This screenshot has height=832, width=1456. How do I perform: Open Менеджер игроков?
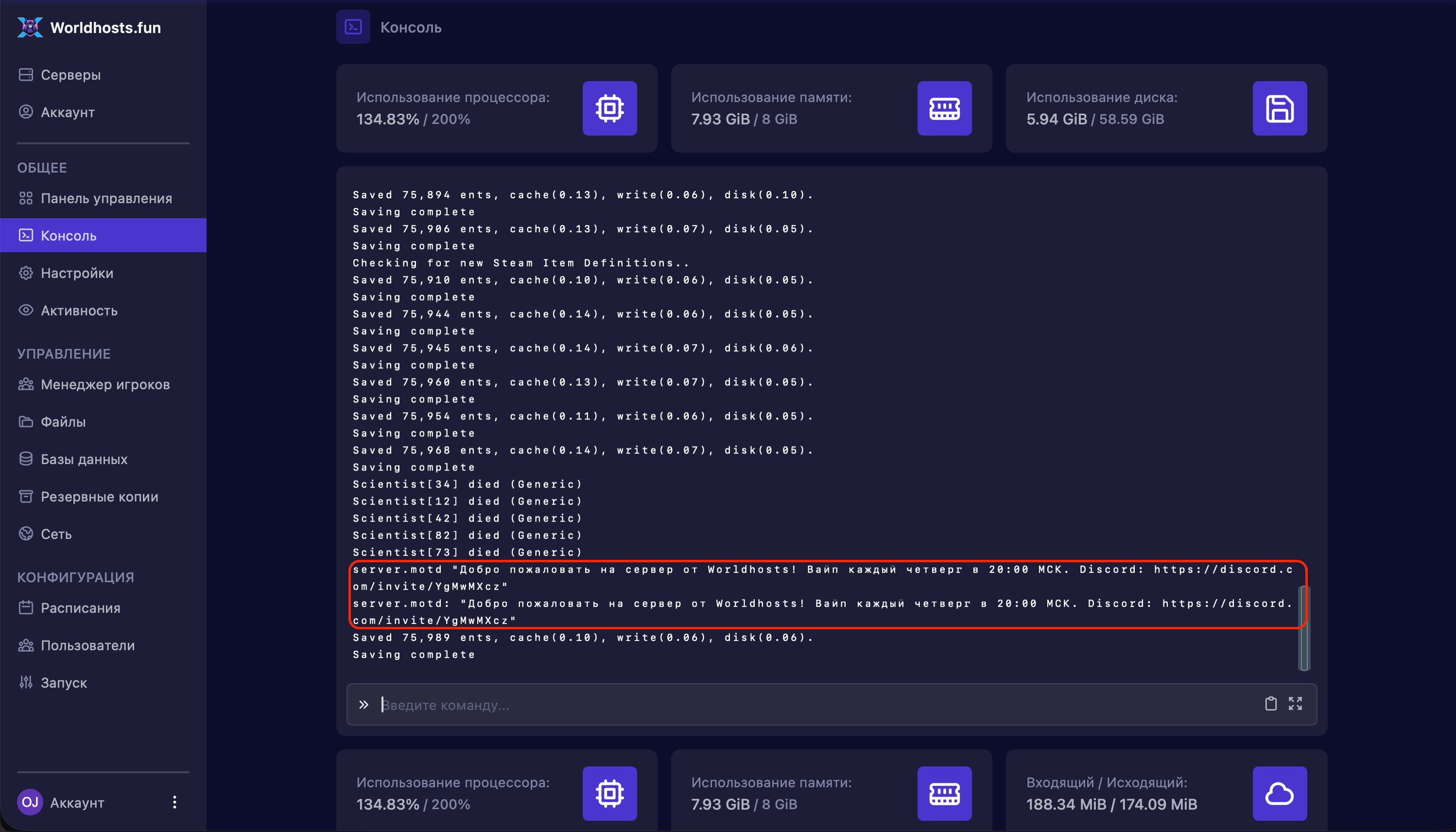tap(103, 384)
